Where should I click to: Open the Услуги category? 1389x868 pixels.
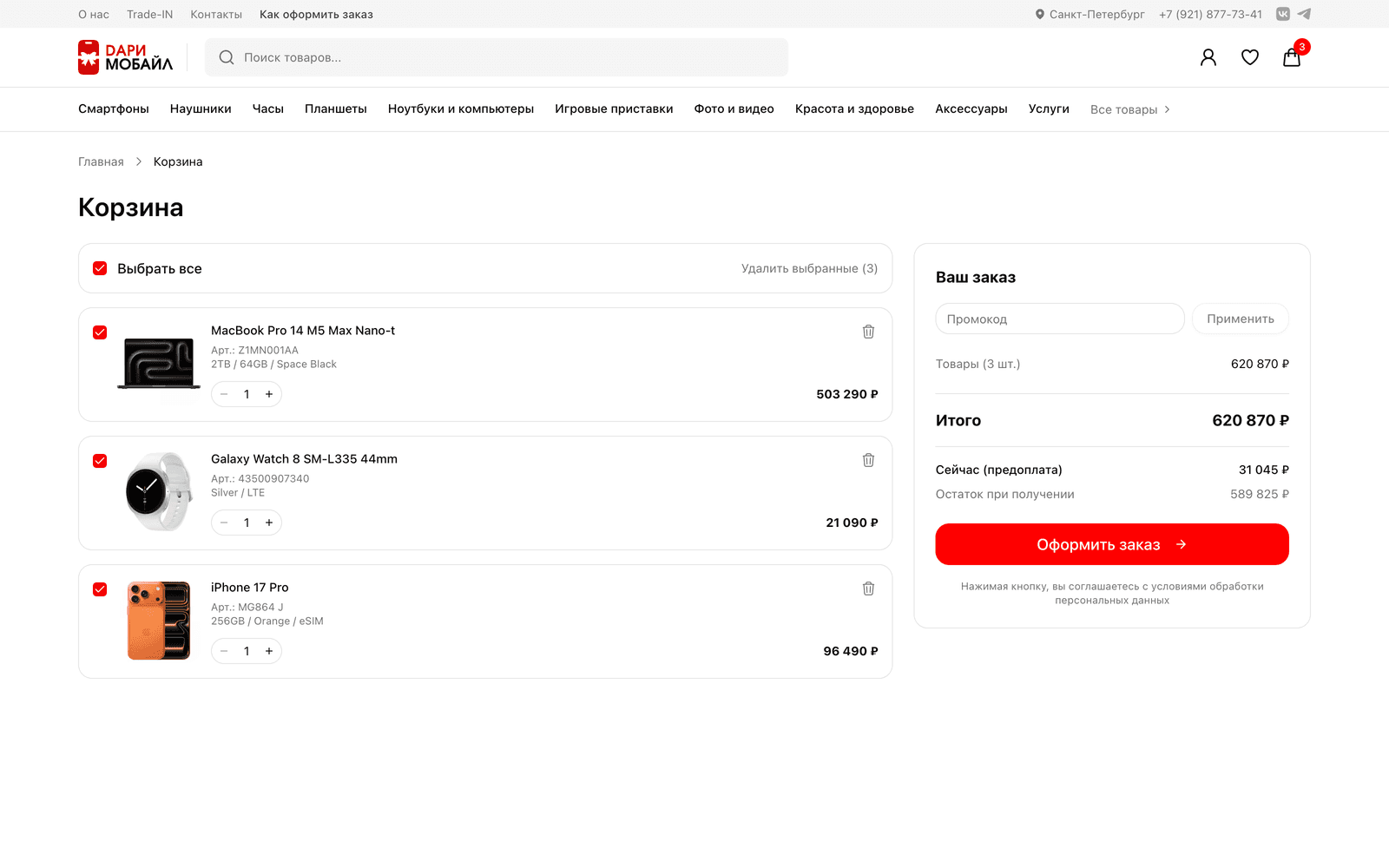tap(1049, 108)
